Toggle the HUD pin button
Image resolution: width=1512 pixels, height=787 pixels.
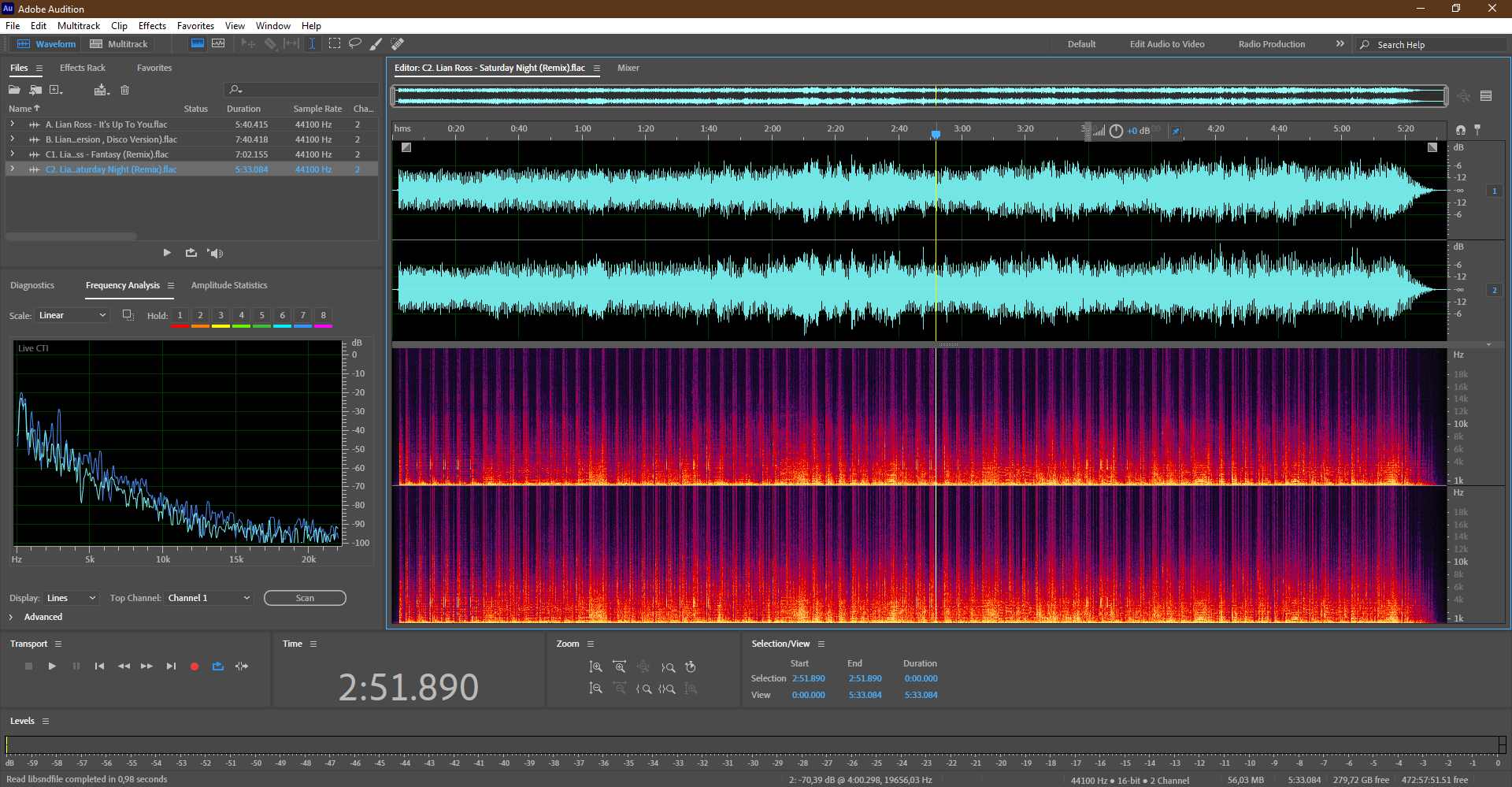pos(1176,131)
